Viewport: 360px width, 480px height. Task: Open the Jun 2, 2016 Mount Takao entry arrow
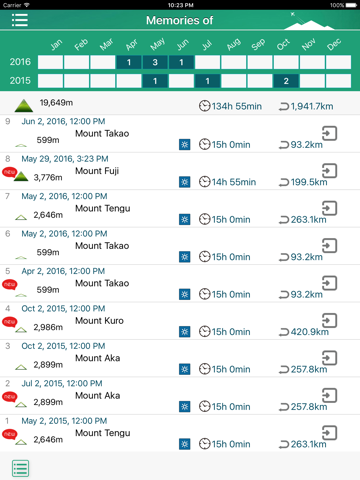coord(329,133)
